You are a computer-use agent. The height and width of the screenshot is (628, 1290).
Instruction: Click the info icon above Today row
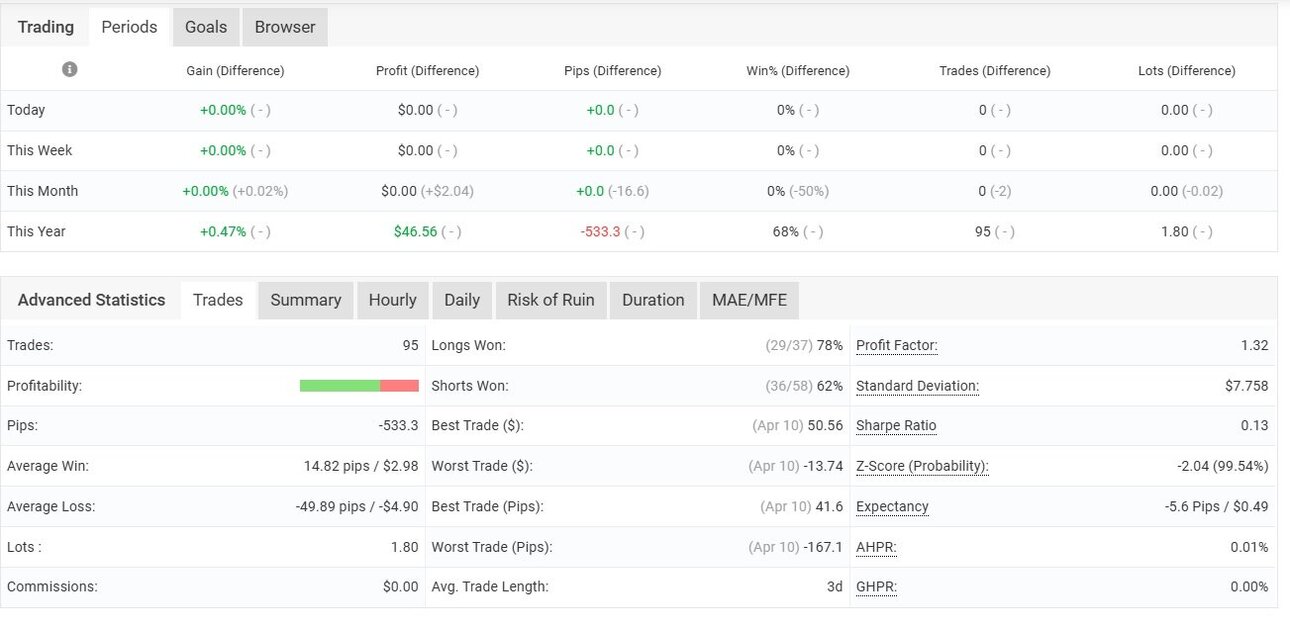[x=69, y=69]
